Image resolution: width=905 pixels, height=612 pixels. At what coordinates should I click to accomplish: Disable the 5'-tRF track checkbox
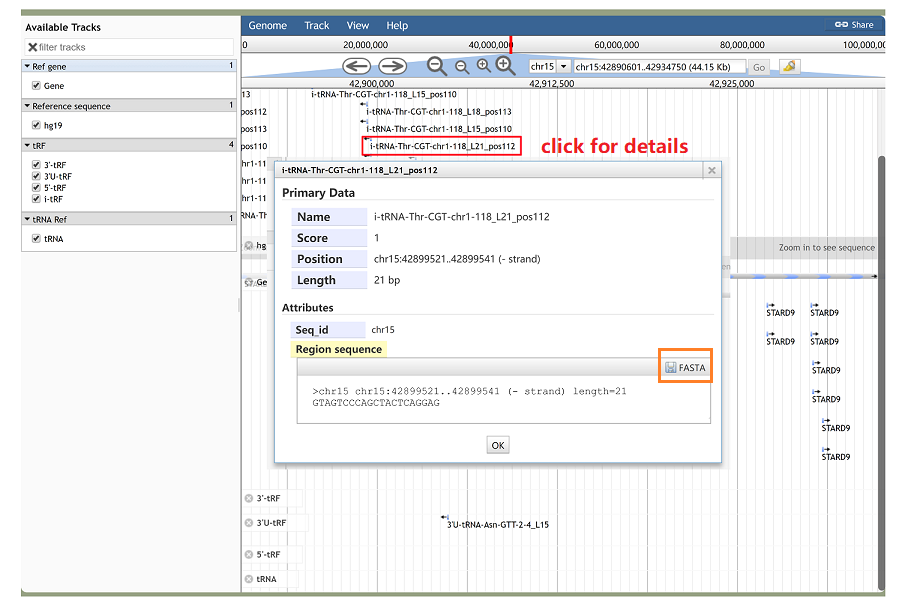(x=36, y=188)
